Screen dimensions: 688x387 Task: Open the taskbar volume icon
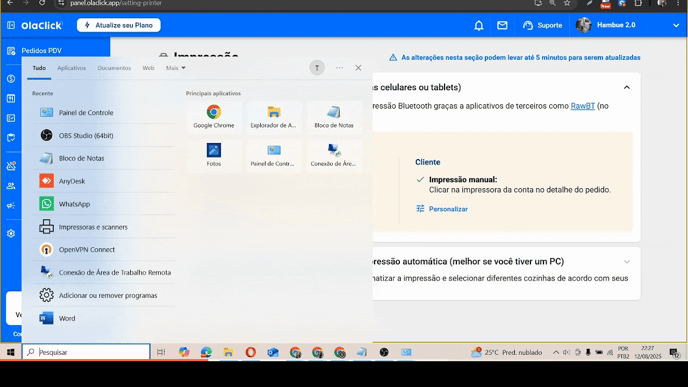[566, 352]
